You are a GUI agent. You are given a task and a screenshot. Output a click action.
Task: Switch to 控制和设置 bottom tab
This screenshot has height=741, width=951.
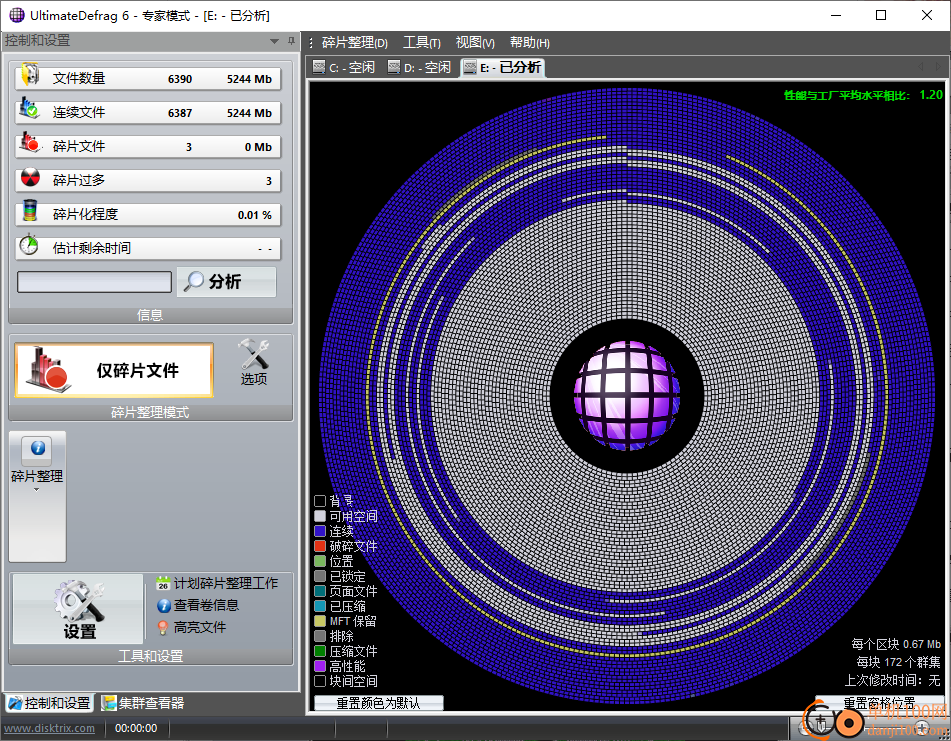pos(49,703)
